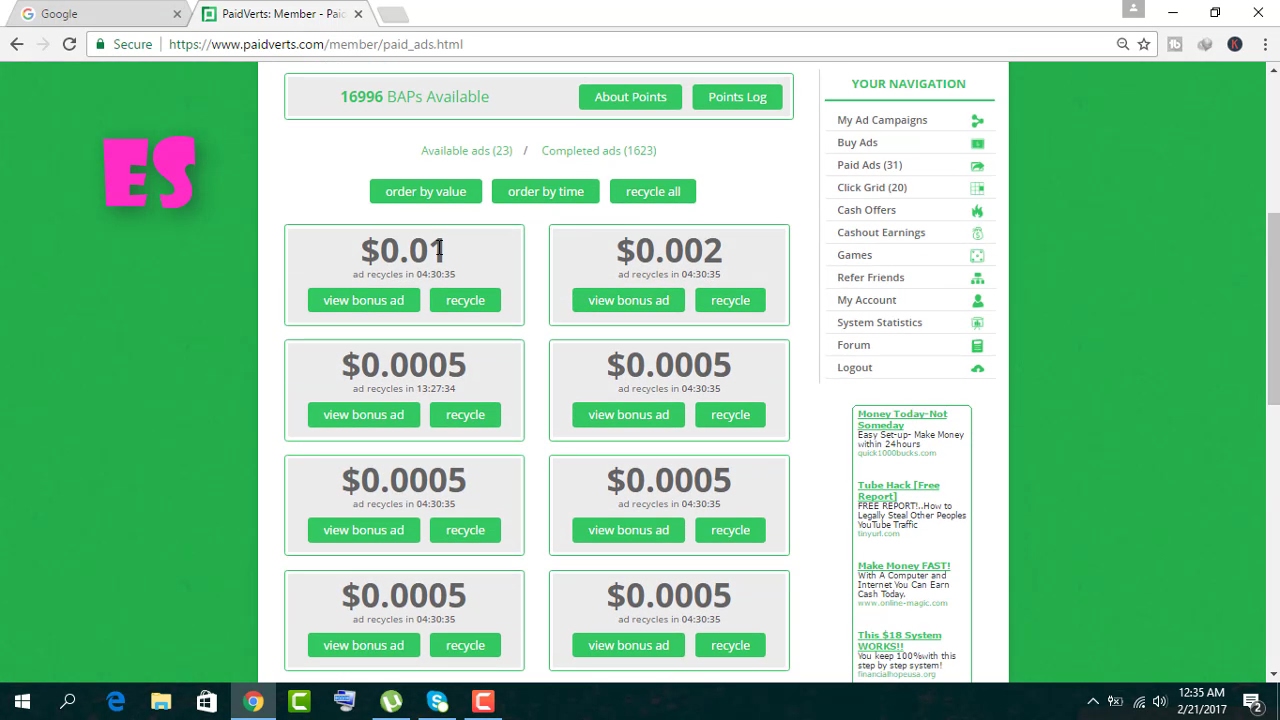Open the Make Money FAST ad

[x=903, y=566]
